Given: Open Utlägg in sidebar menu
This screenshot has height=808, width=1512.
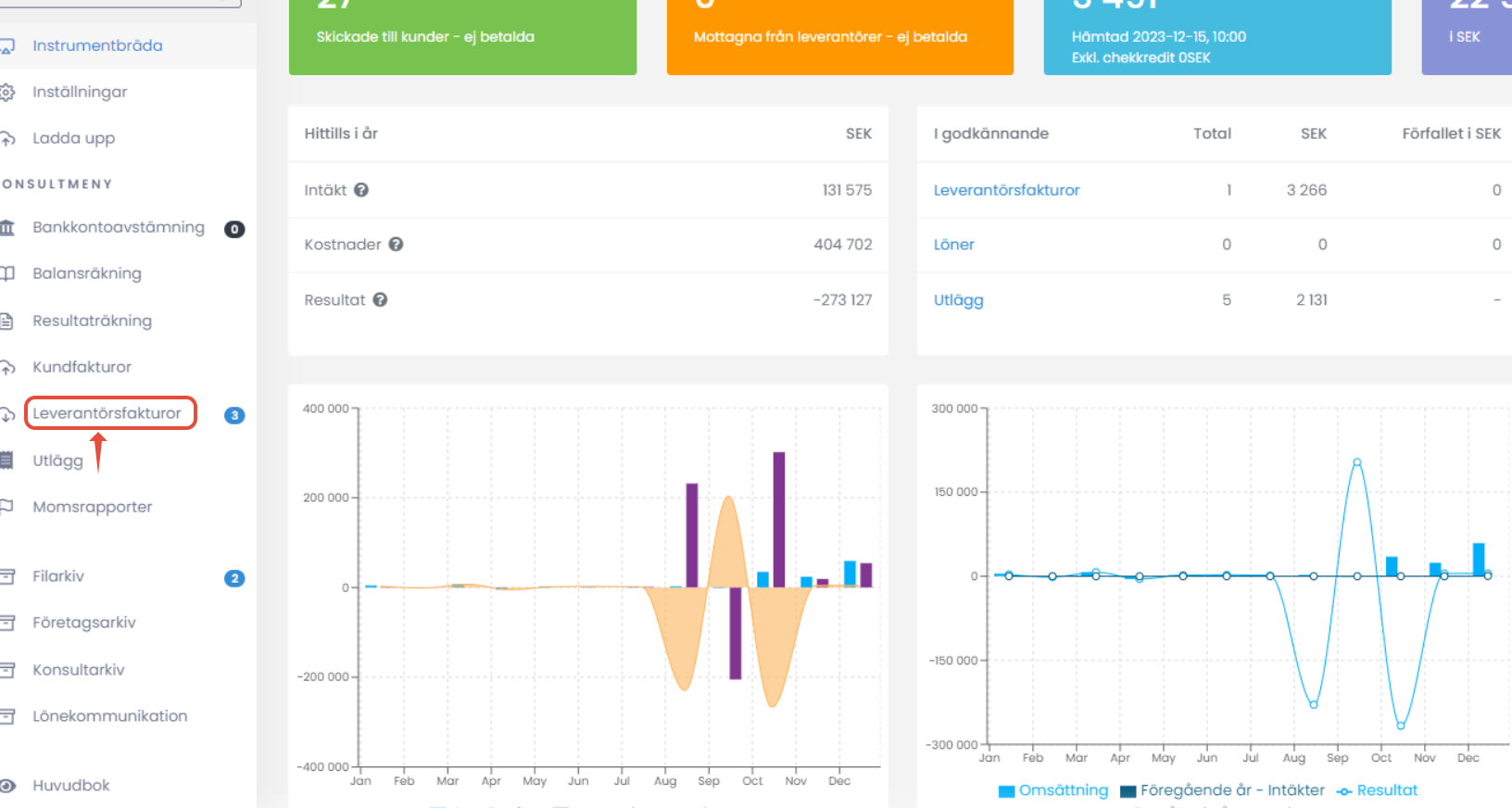Looking at the screenshot, I should [57, 461].
